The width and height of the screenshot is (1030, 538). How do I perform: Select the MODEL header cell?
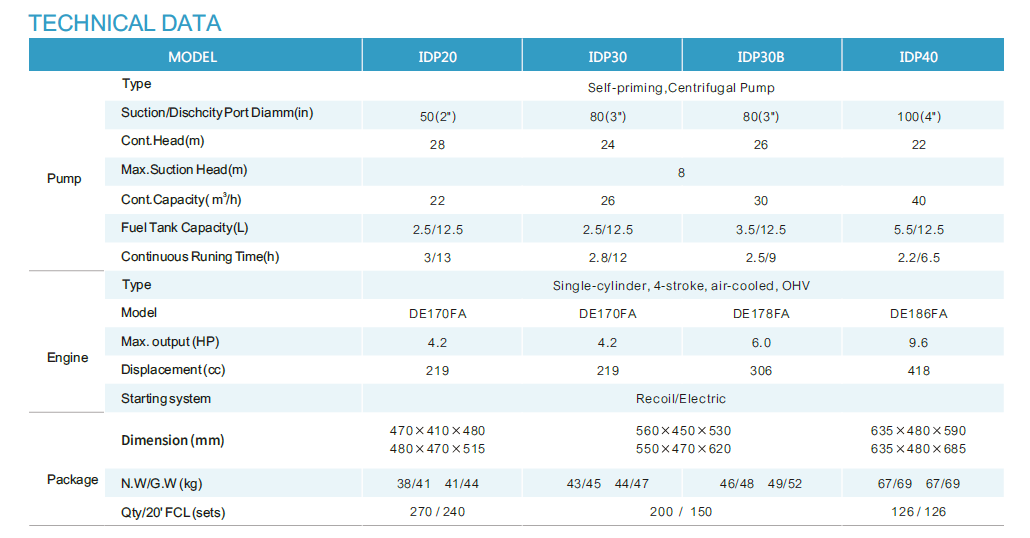coord(192,57)
